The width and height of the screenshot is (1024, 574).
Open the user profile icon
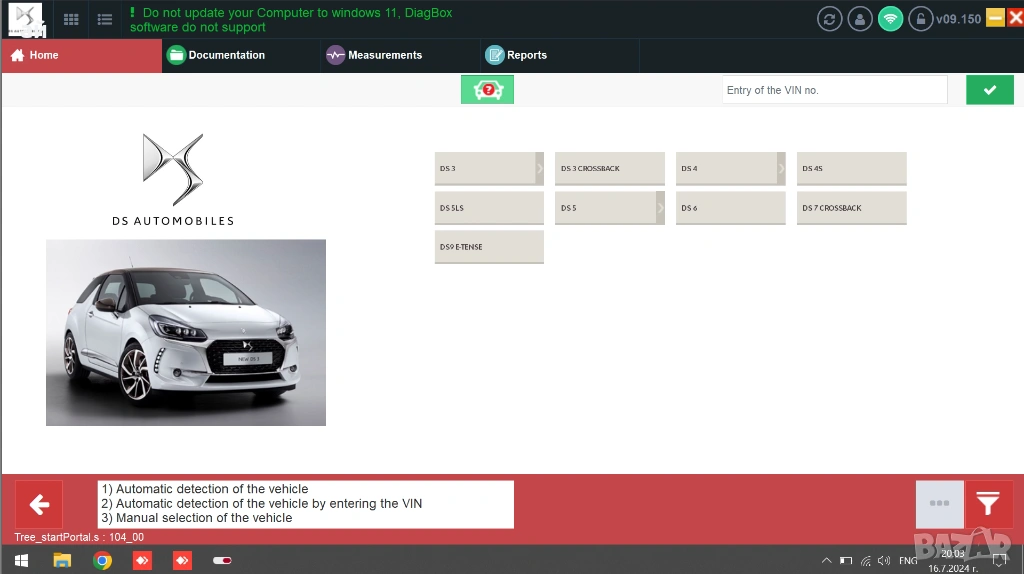point(859,18)
